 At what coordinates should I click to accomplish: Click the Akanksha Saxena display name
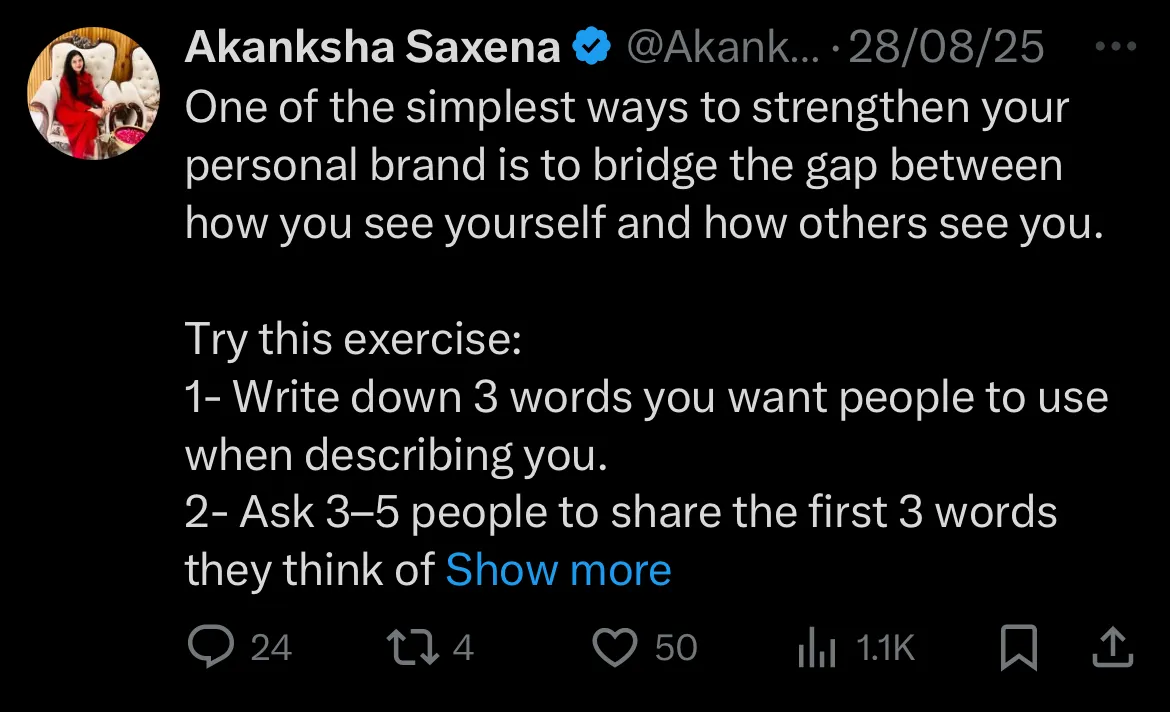372,47
